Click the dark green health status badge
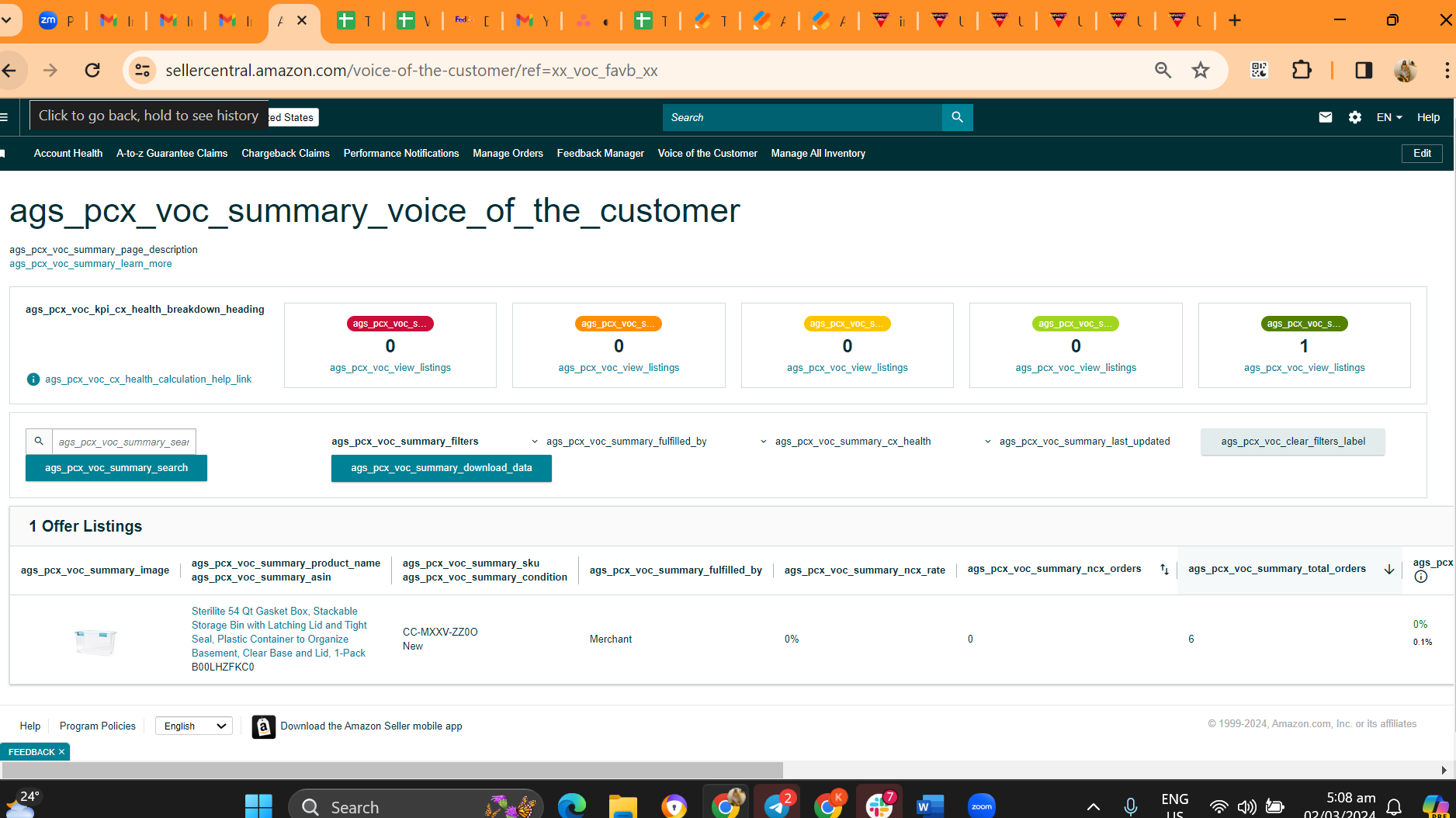 pos(1305,324)
